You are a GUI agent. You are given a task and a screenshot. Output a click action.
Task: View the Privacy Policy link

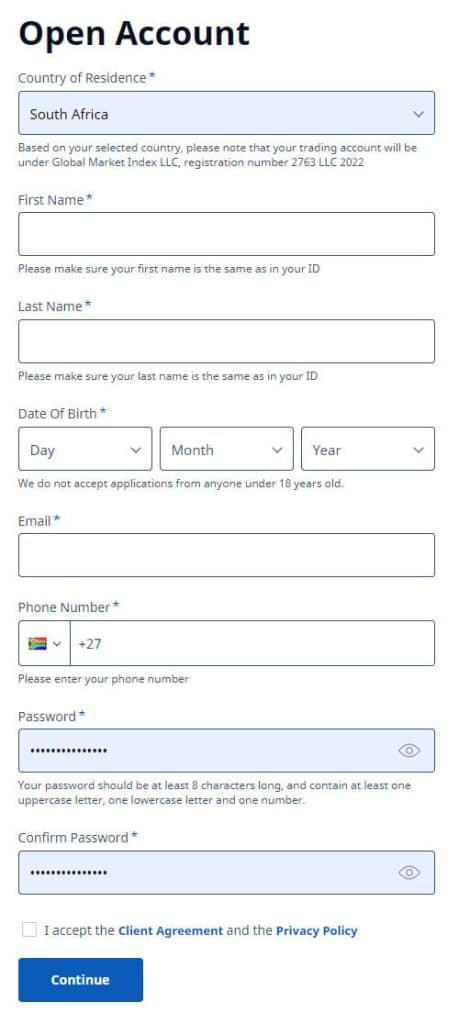click(317, 931)
